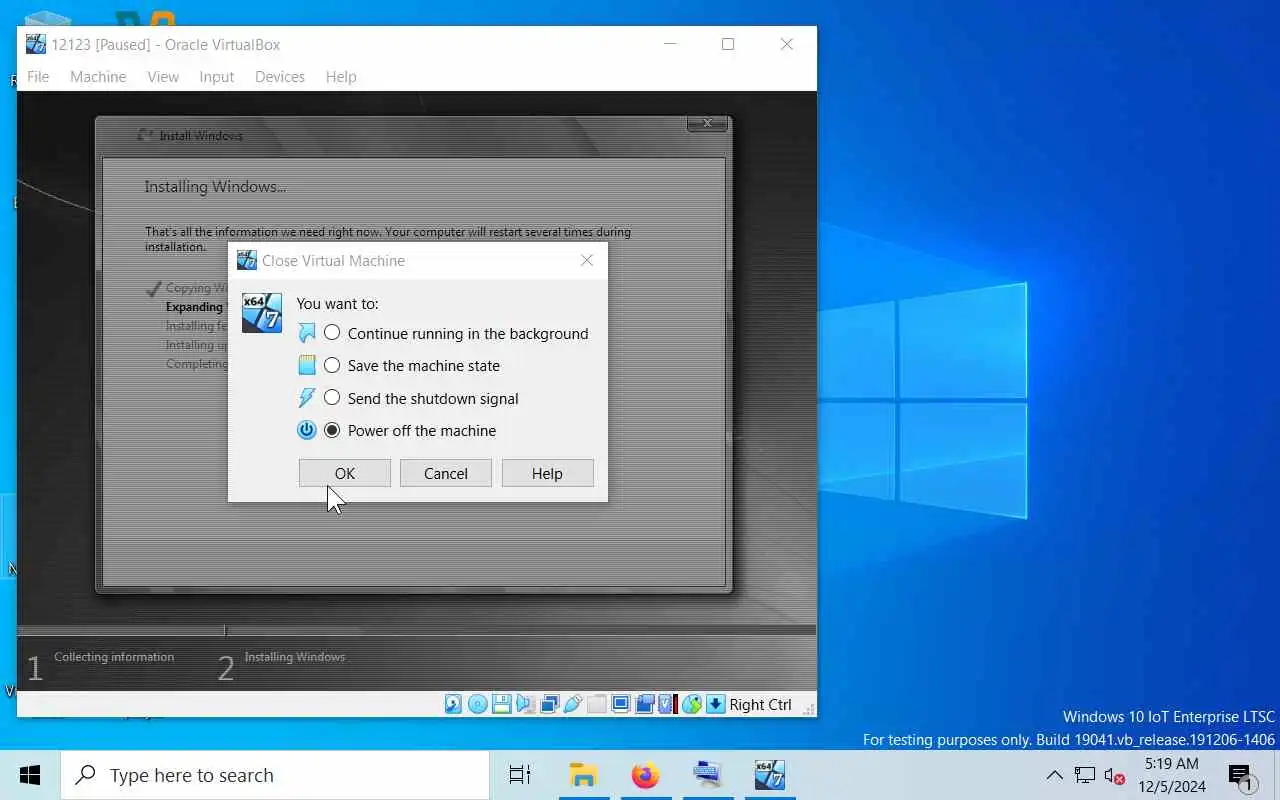Click the lightning icon beside shutdown signal
Screen dimensions: 1280x800
tap(307, 398)
